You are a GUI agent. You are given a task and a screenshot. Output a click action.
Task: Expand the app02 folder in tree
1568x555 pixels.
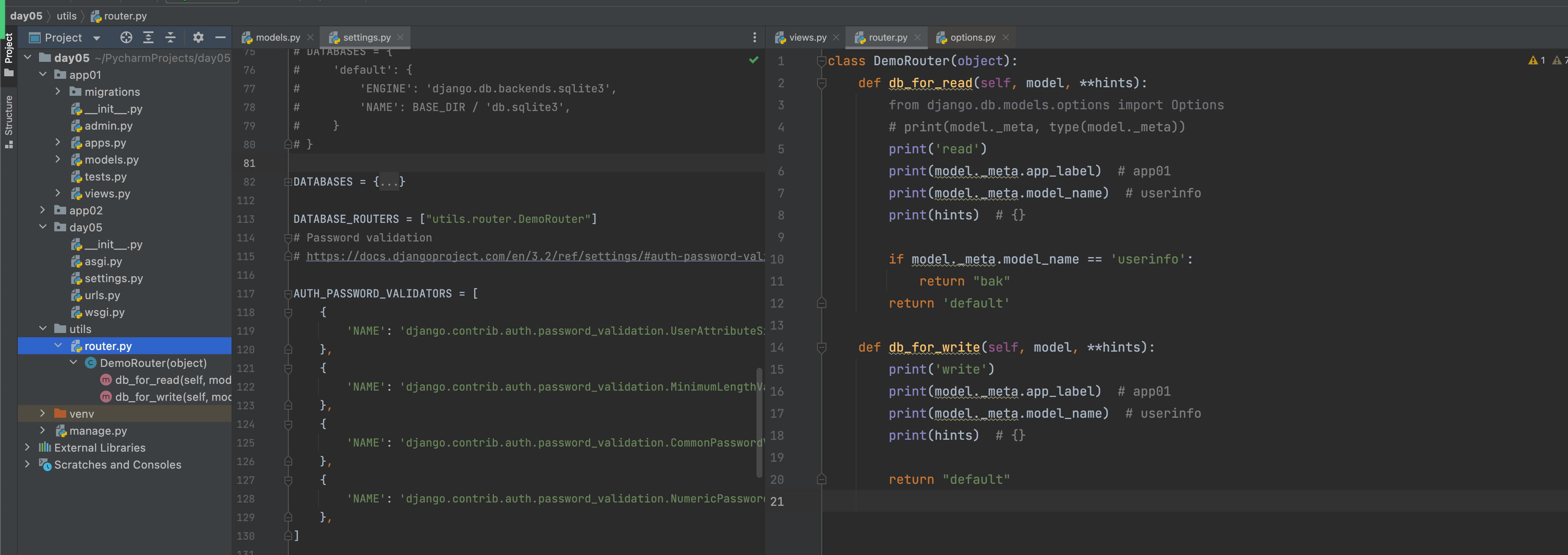point(42,210)
